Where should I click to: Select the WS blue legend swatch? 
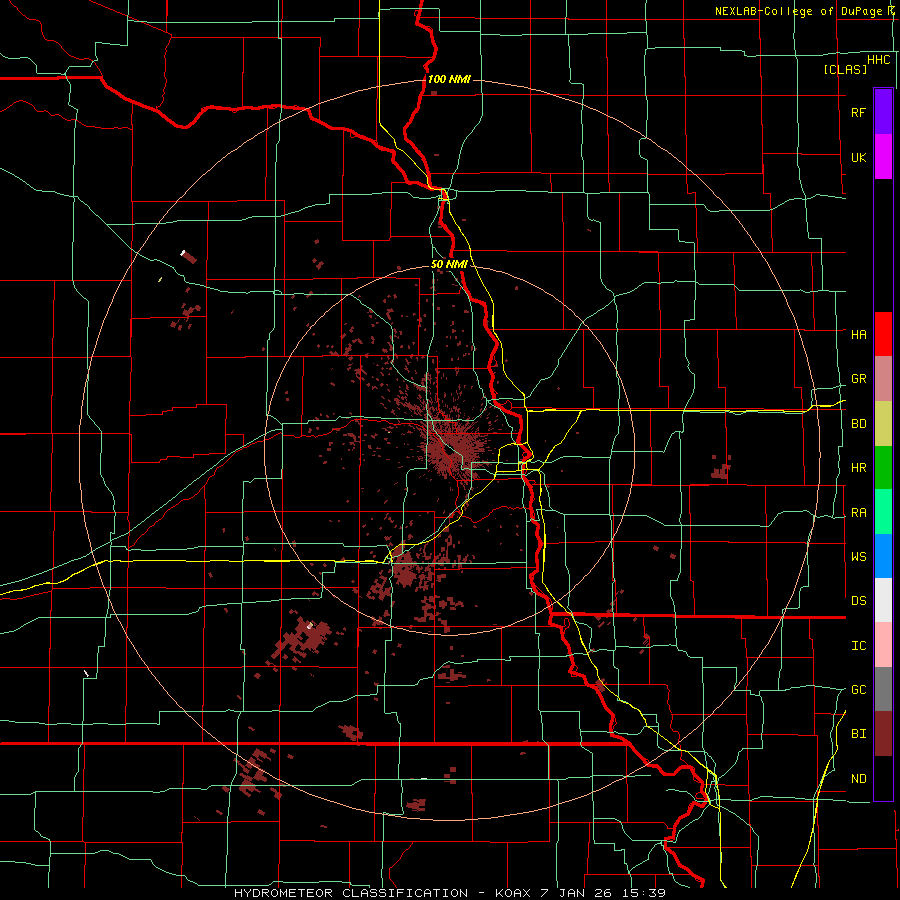point(883,556)
